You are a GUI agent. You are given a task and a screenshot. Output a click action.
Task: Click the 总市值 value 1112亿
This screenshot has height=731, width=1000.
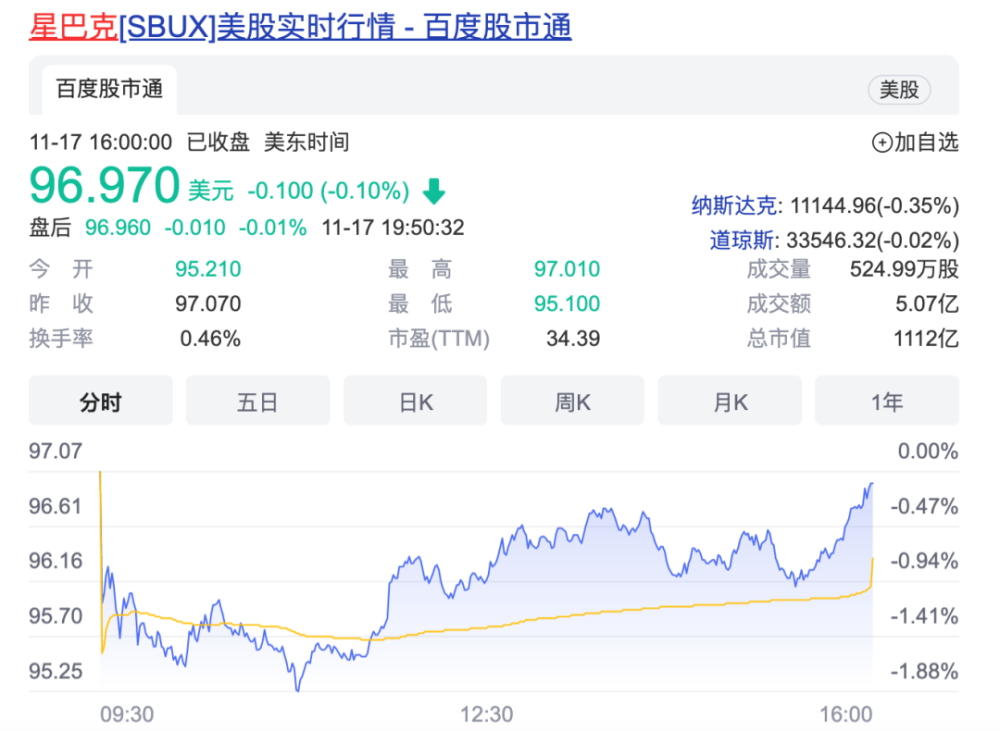pos(926,338)
